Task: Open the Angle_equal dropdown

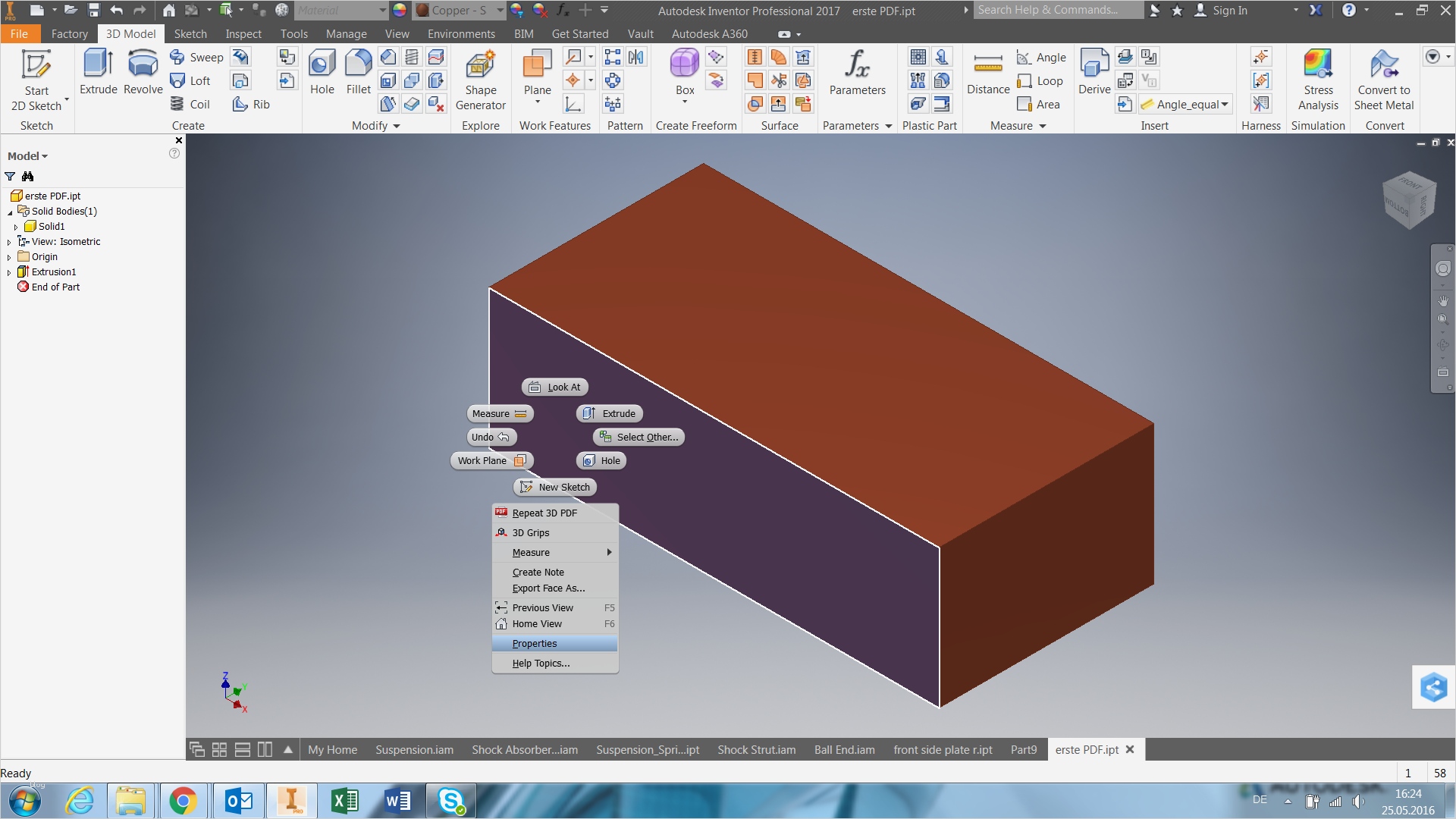Action: (1224, 105)
